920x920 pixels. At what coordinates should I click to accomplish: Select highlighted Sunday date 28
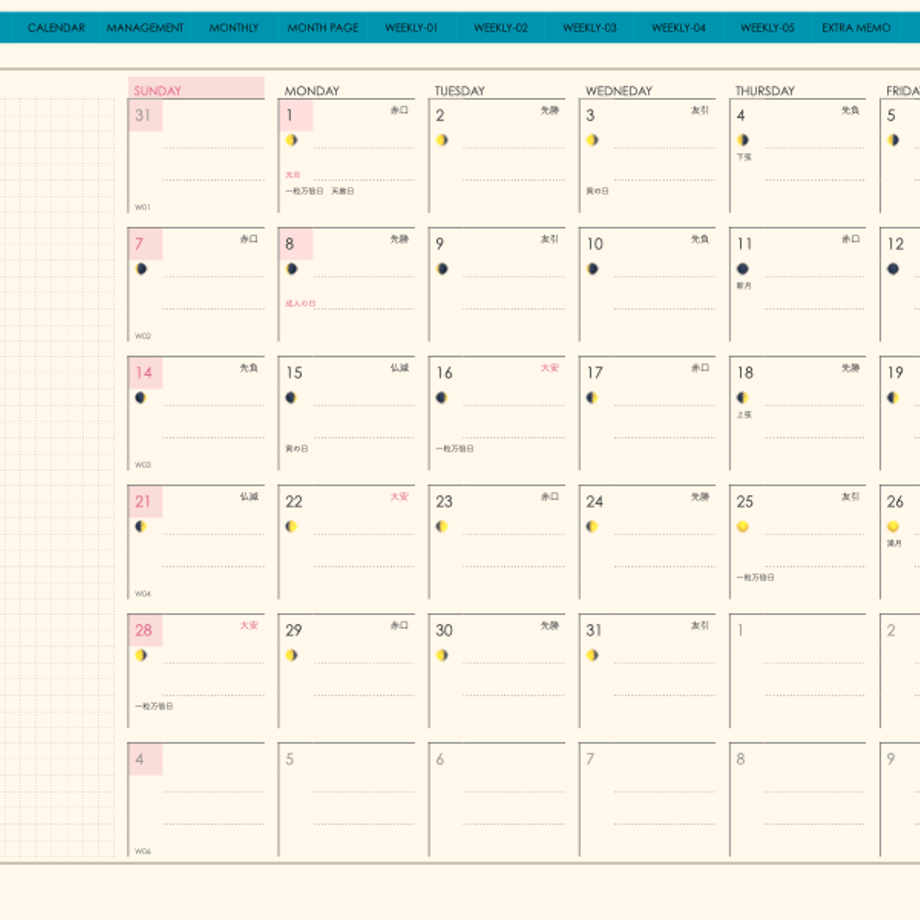144,630
